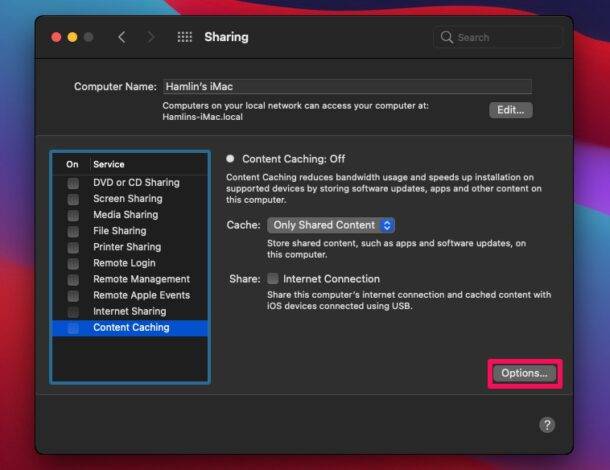Click the yellow minimize window button
The image size is (610, 470).
tap(71, 37)
